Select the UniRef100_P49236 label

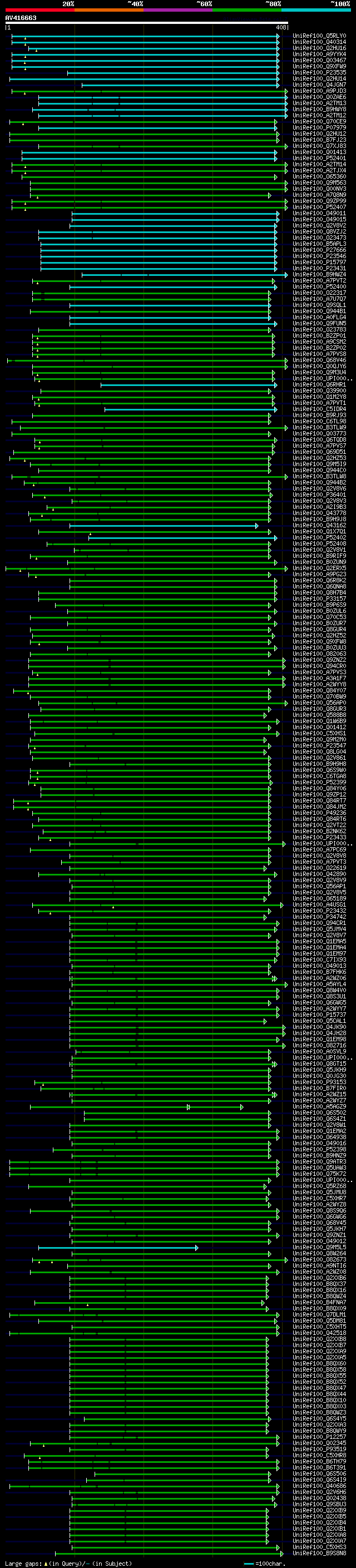[x=319, y=813]
